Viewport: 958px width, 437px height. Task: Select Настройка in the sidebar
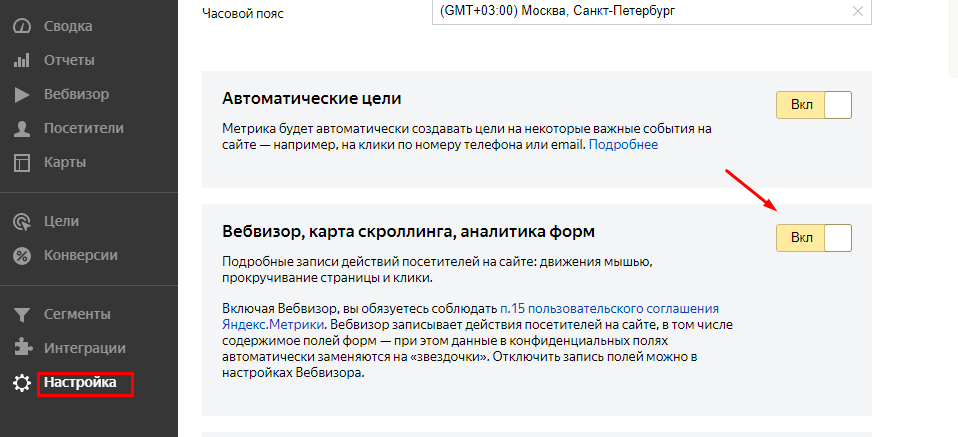click(80, 383)
